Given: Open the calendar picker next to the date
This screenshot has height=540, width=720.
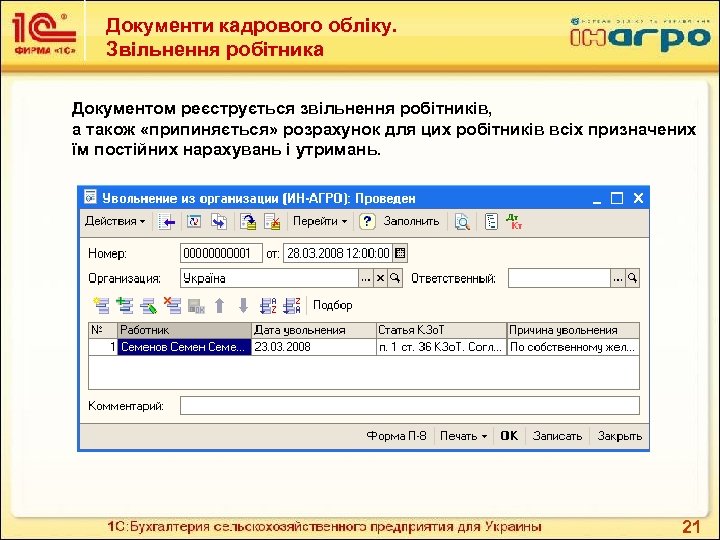Looking at the screenshot, I should (x=400, y=253).
